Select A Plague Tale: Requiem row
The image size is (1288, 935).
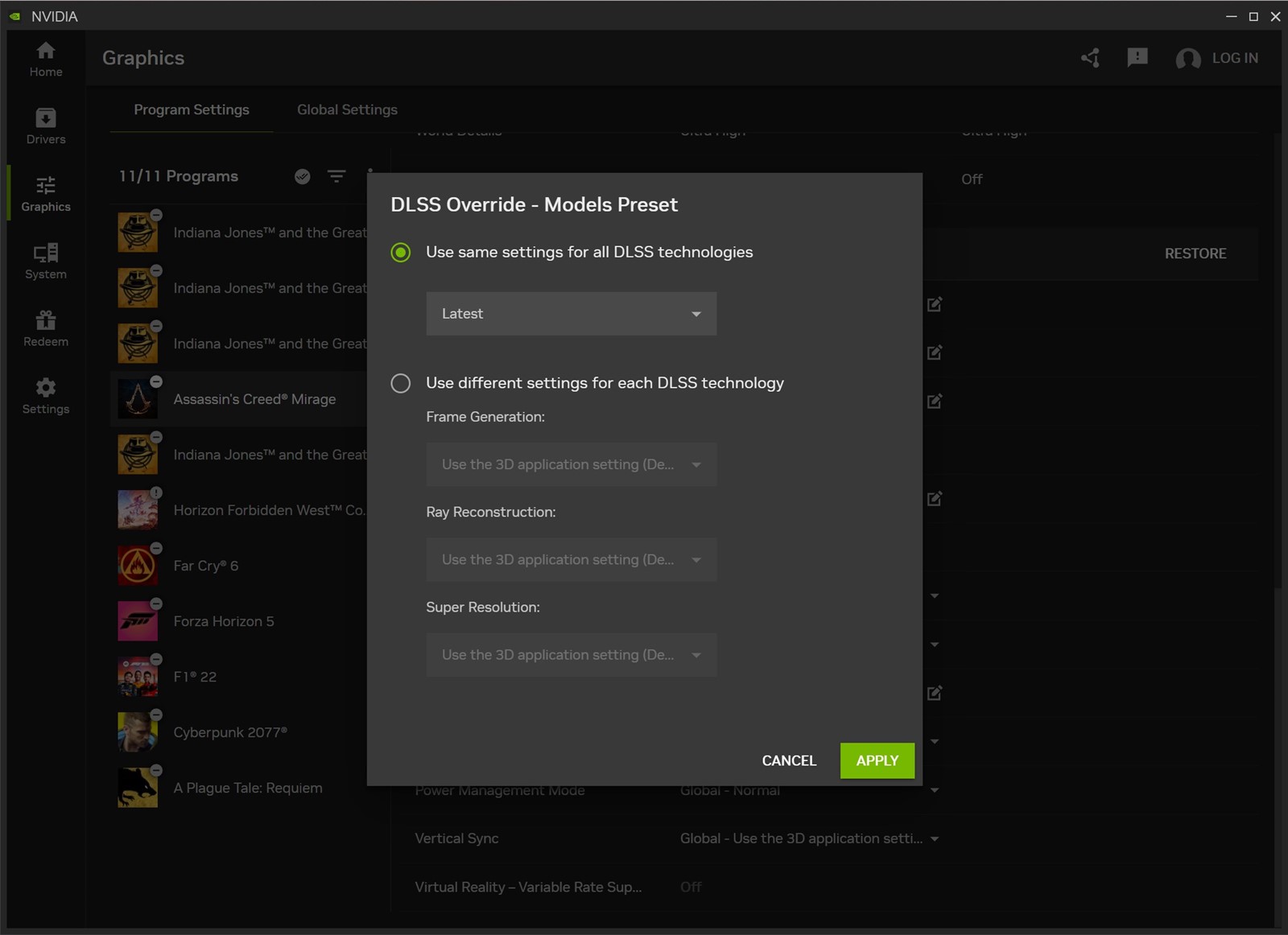tap(248, 788)
